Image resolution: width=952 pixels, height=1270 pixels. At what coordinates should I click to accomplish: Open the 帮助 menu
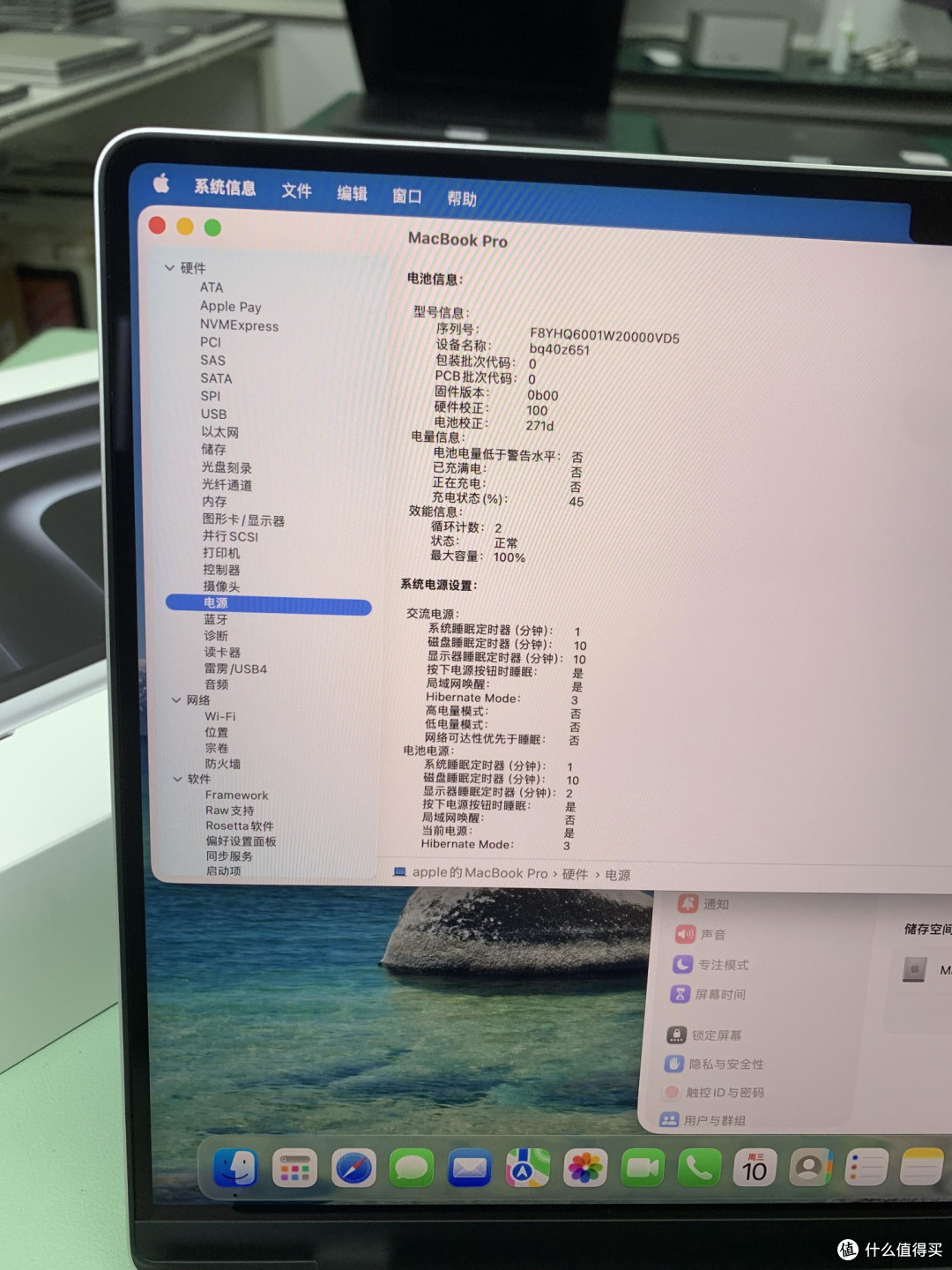461,198
